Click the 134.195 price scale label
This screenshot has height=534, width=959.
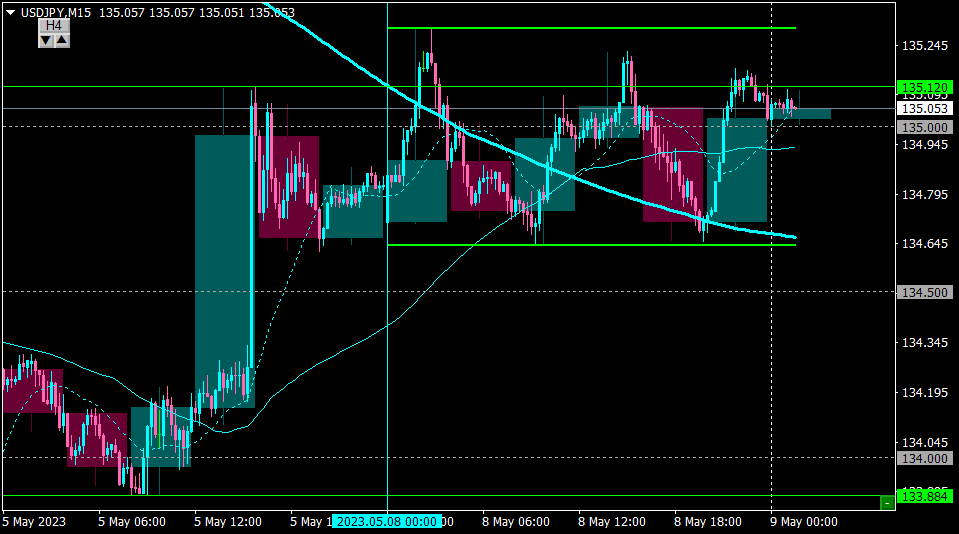pos(925,392)
